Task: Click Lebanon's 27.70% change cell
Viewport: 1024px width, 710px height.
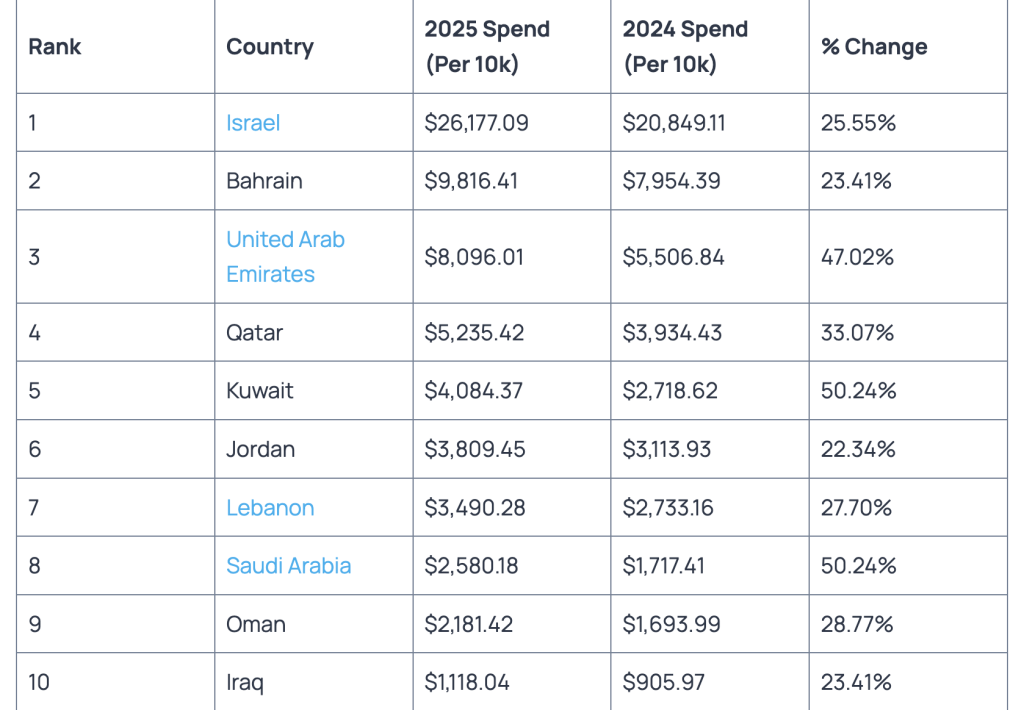Action: [x=856, y=508]
